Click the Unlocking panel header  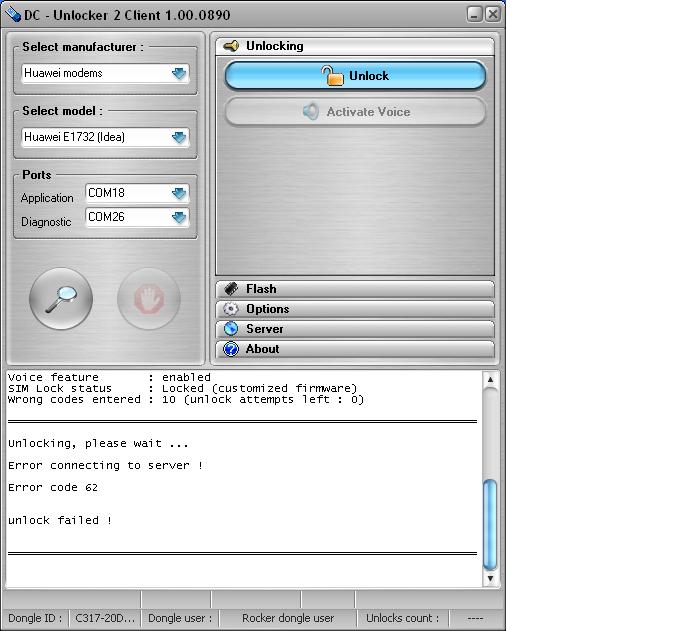[355, 46]
